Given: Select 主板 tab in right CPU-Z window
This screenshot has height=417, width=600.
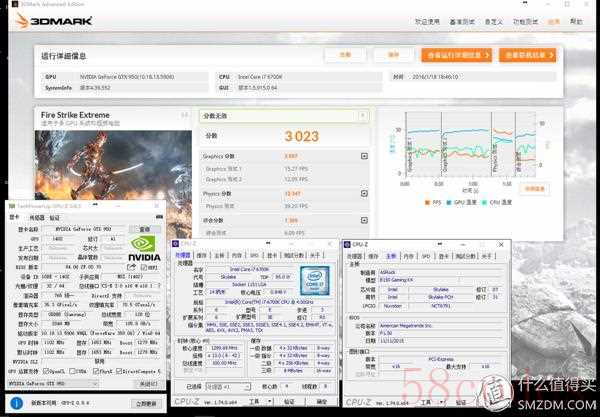Looking at the screenshot, I should click(x=391, y=256).
